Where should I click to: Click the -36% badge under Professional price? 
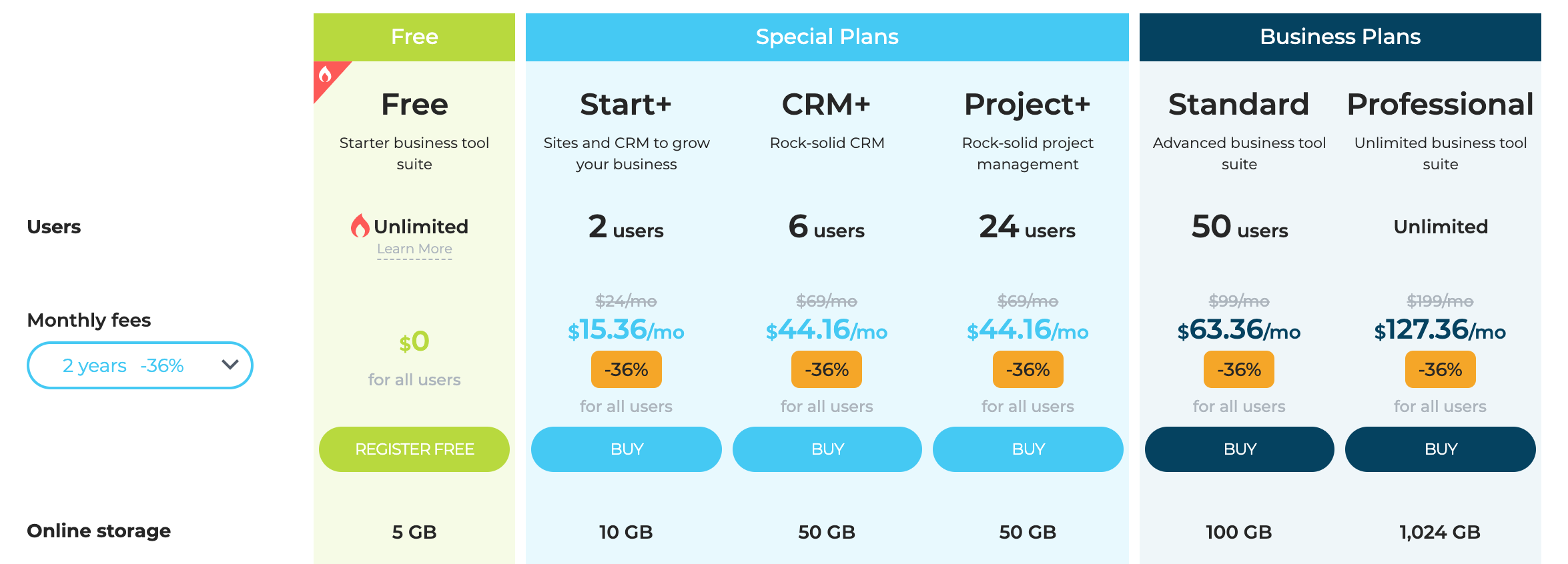[1441, 369]
